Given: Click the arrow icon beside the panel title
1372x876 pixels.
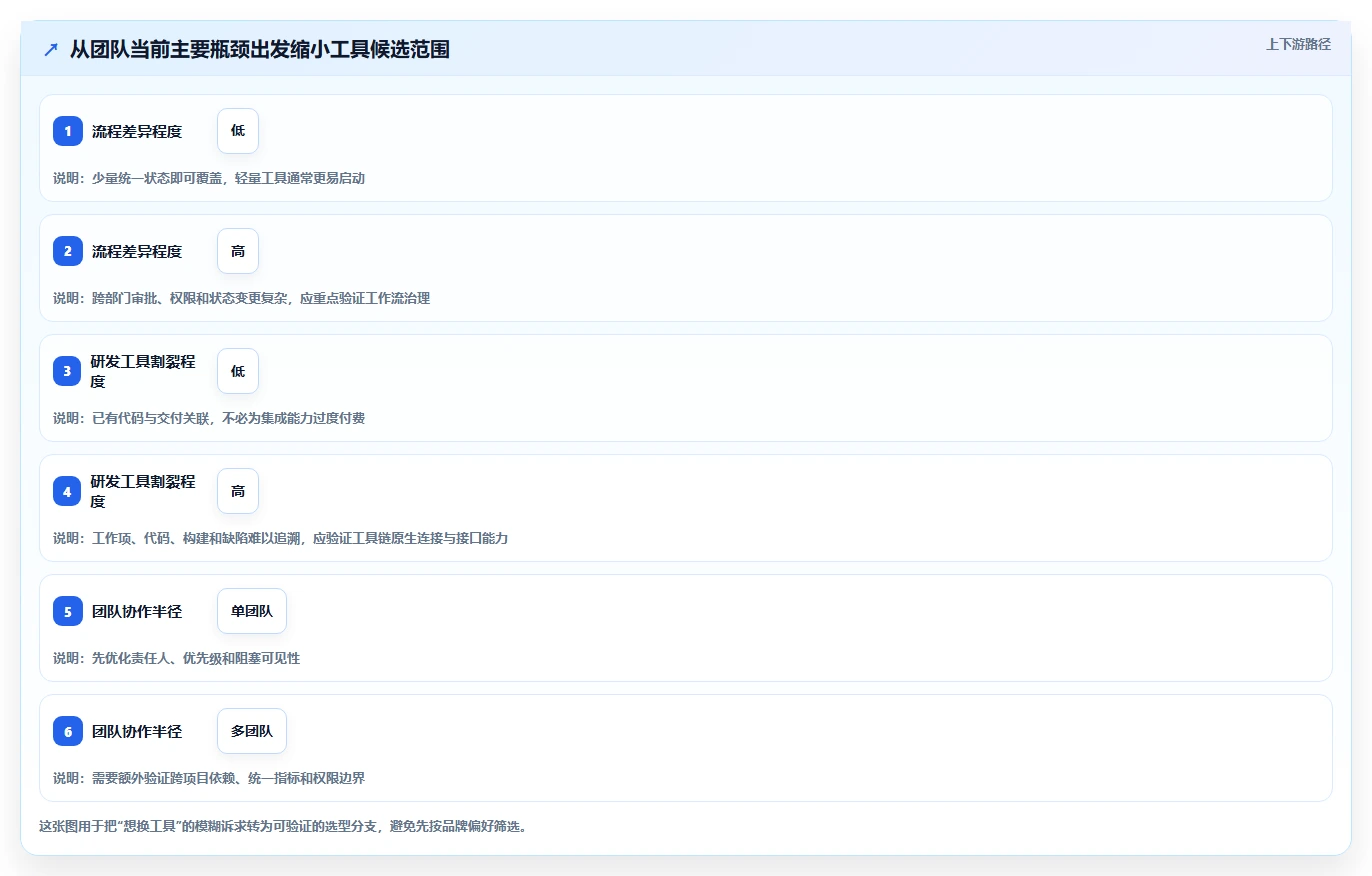Looking at the screenshot, I should tap(51, 49).
